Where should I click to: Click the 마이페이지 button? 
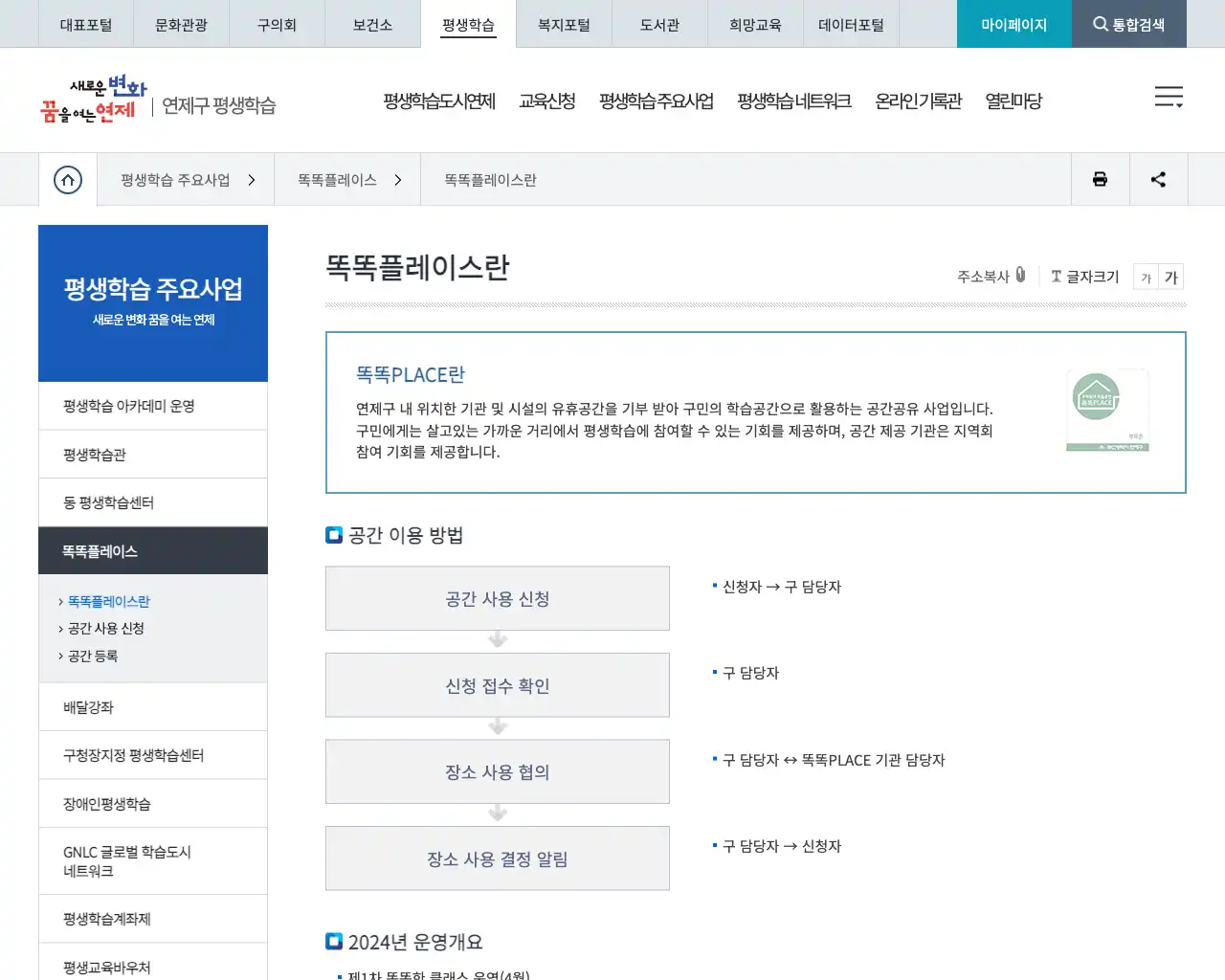pyautogui.click(x=1013, y=24)
